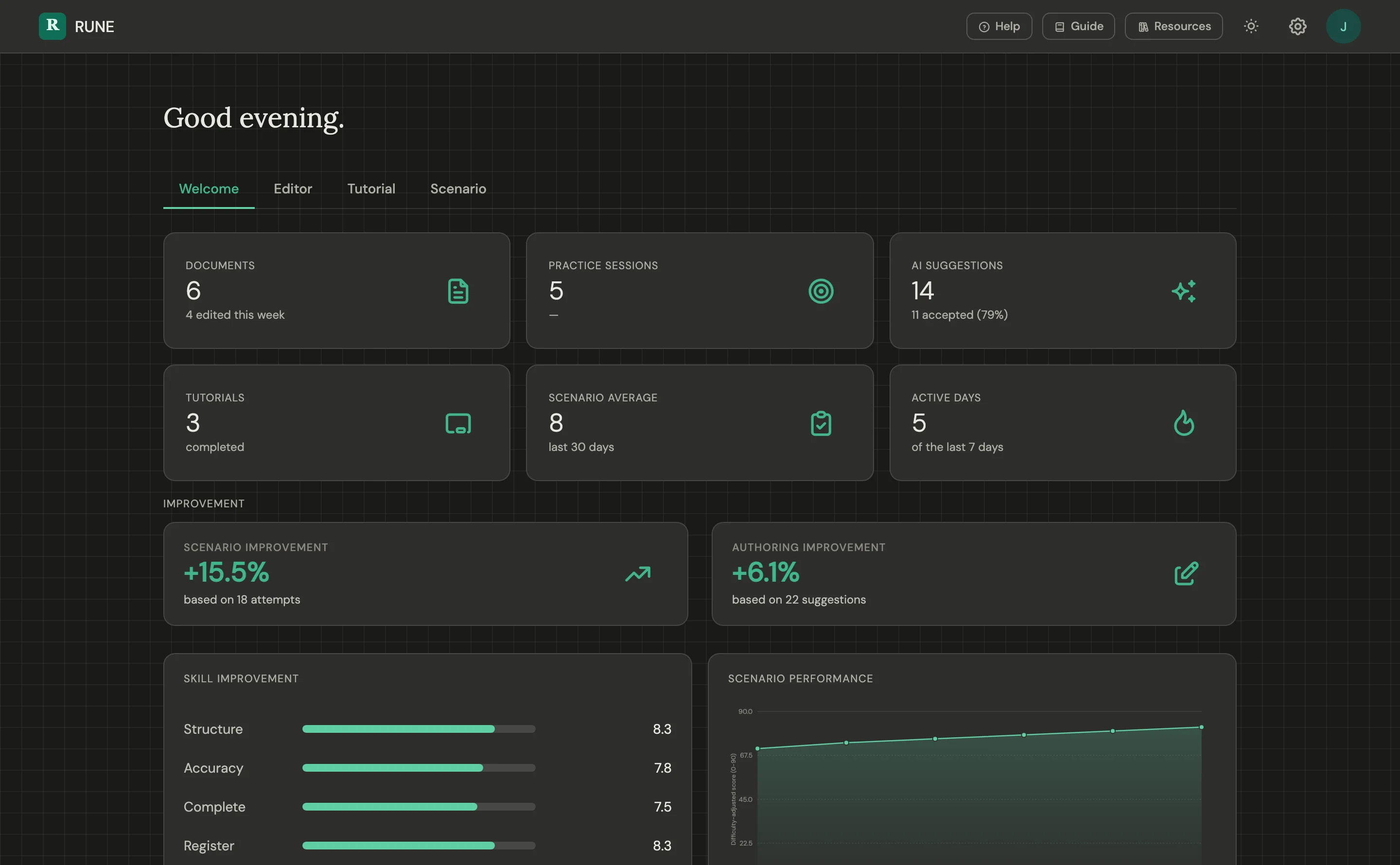
Task: Click 'last 30 days' text
Action: tap(581, 447)
